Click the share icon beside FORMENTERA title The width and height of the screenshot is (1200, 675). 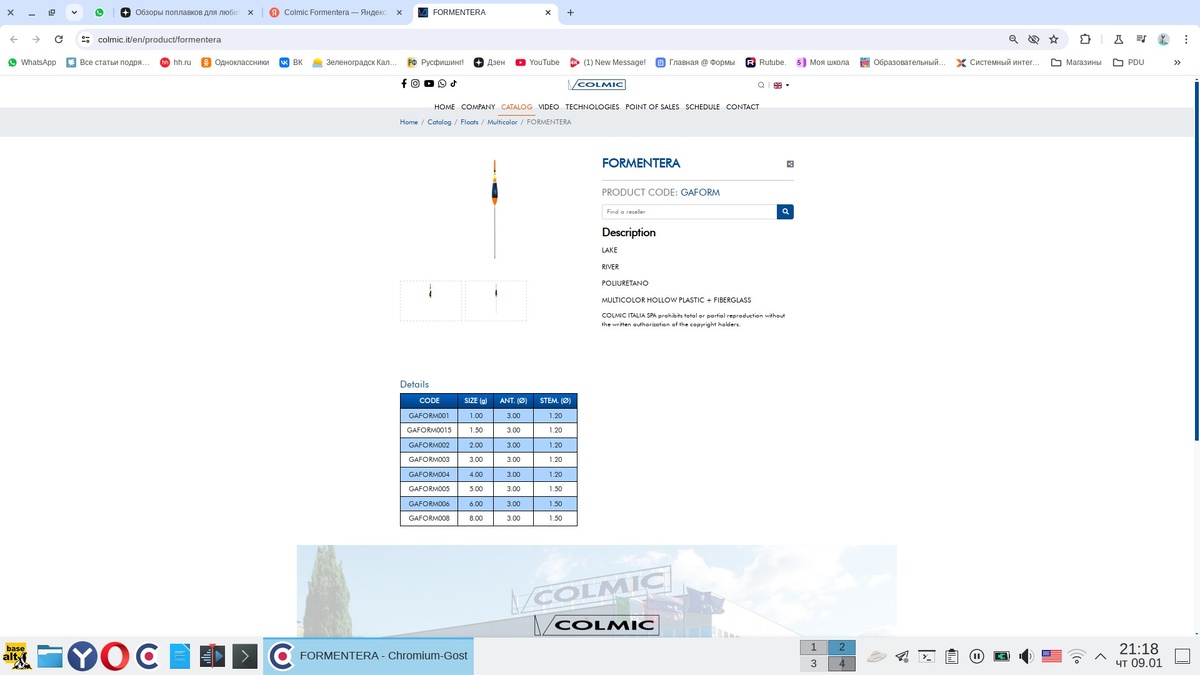pos(790,164)
